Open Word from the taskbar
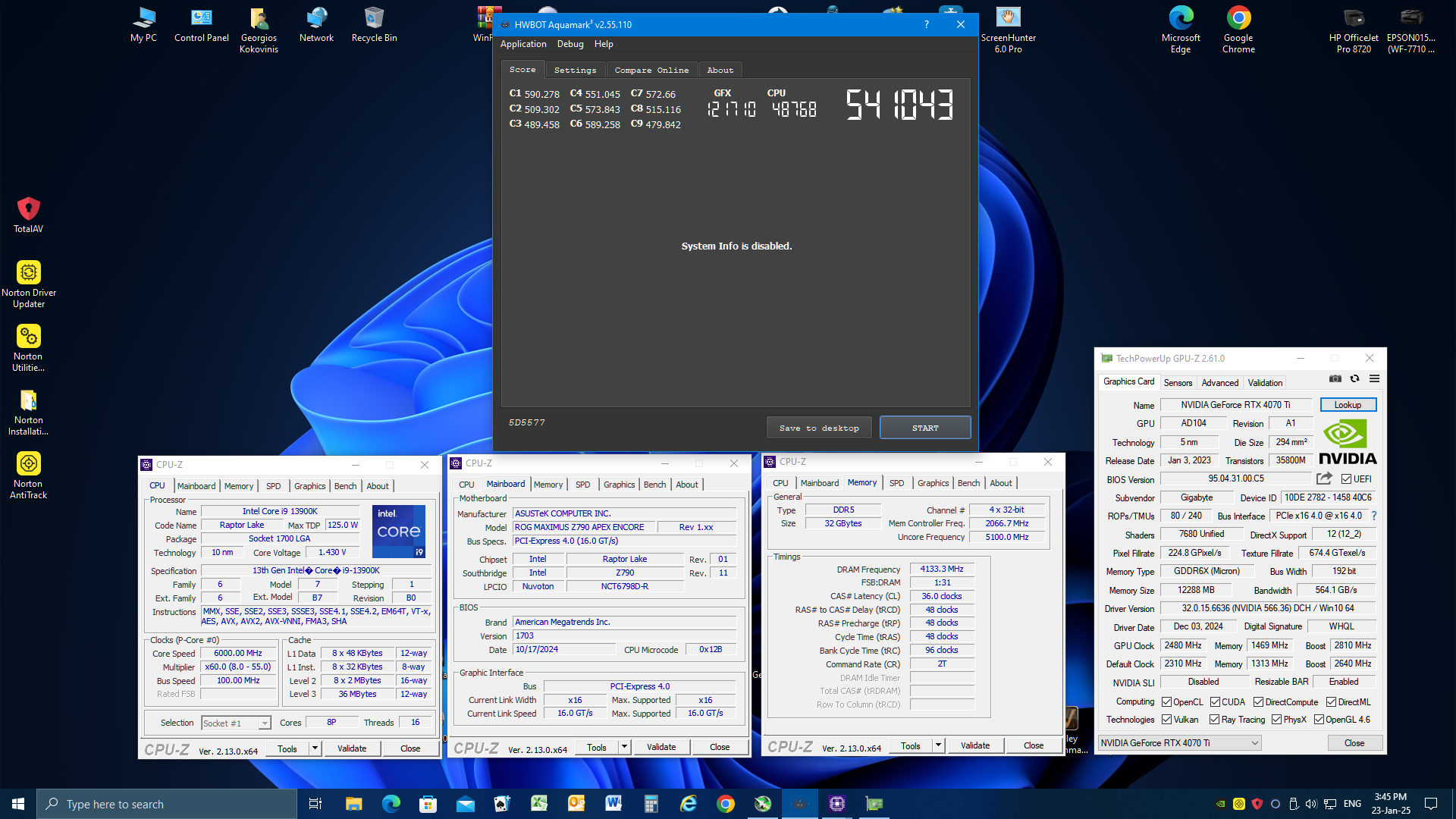 click(613, 804)
